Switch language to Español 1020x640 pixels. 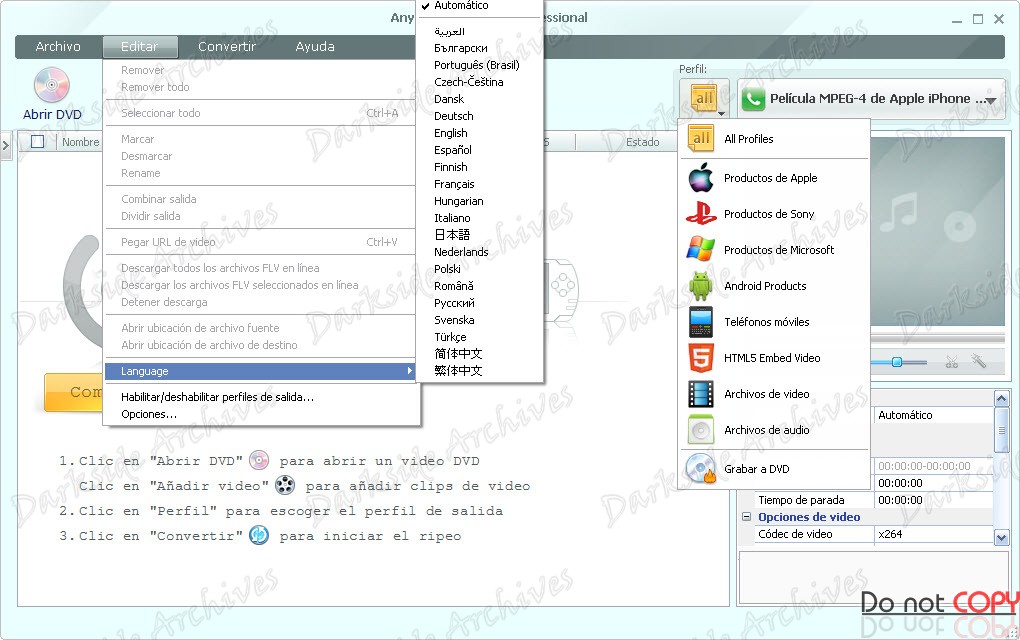(x=453, y=150)
